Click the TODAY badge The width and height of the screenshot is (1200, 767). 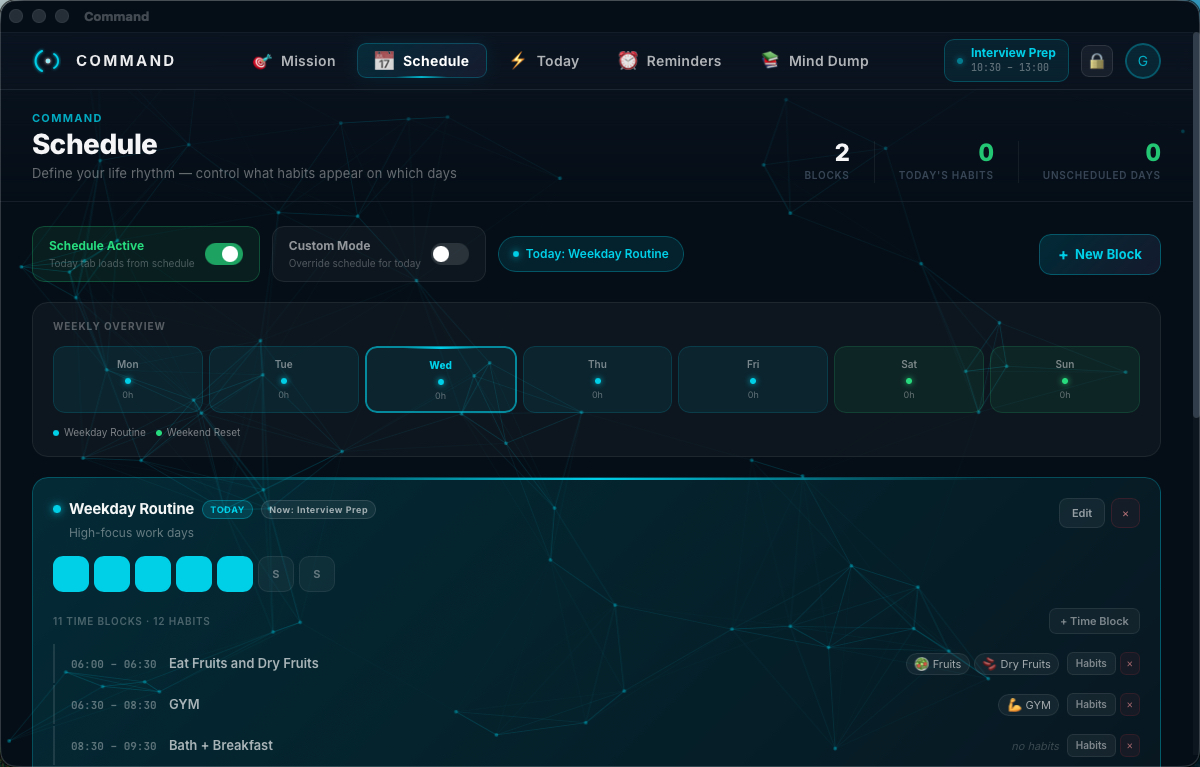tap(227, 510)
